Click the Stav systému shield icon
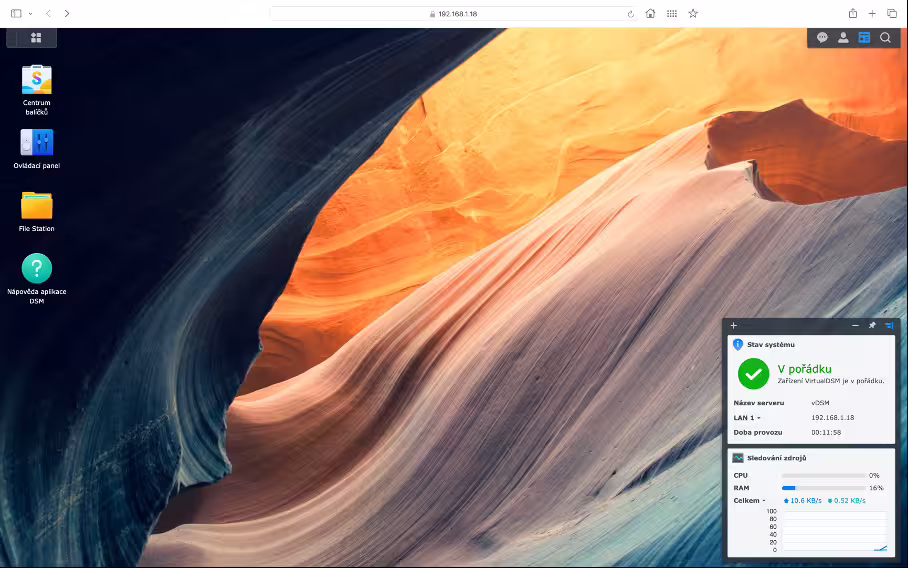The width and height of the screenshot is (908, 568). (738, 345)
